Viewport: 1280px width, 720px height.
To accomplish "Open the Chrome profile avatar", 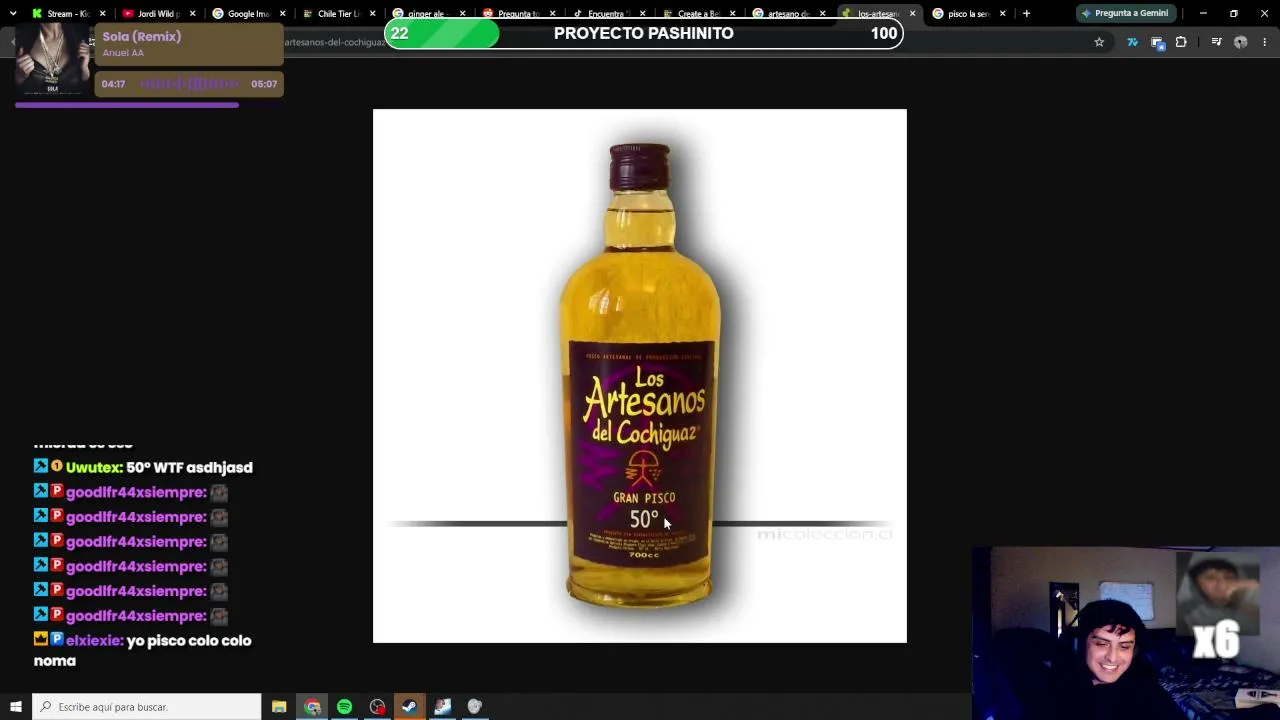I will click(1241, 42).
